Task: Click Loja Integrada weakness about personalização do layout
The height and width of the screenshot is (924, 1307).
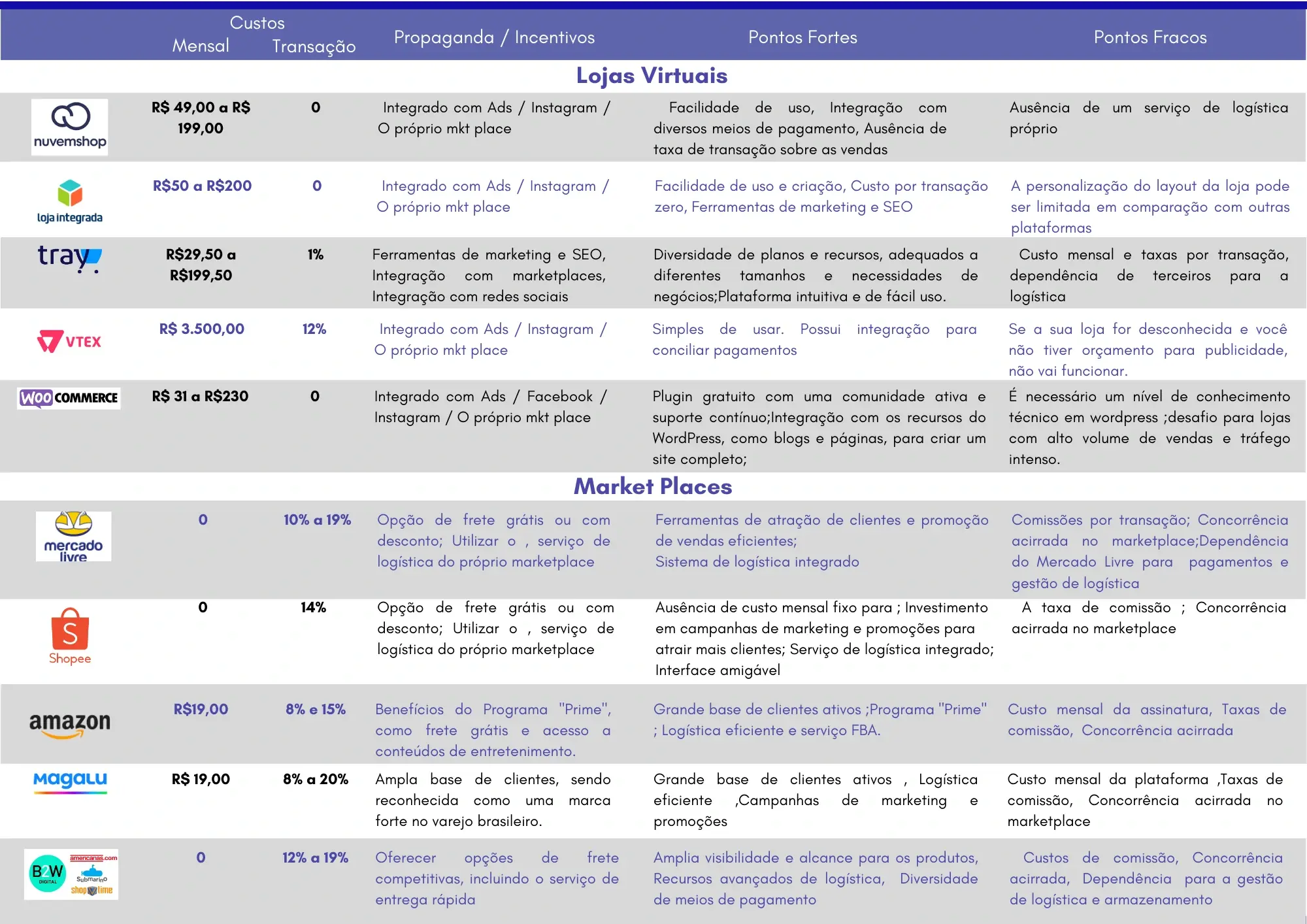Action: [x=1150, y=206]
